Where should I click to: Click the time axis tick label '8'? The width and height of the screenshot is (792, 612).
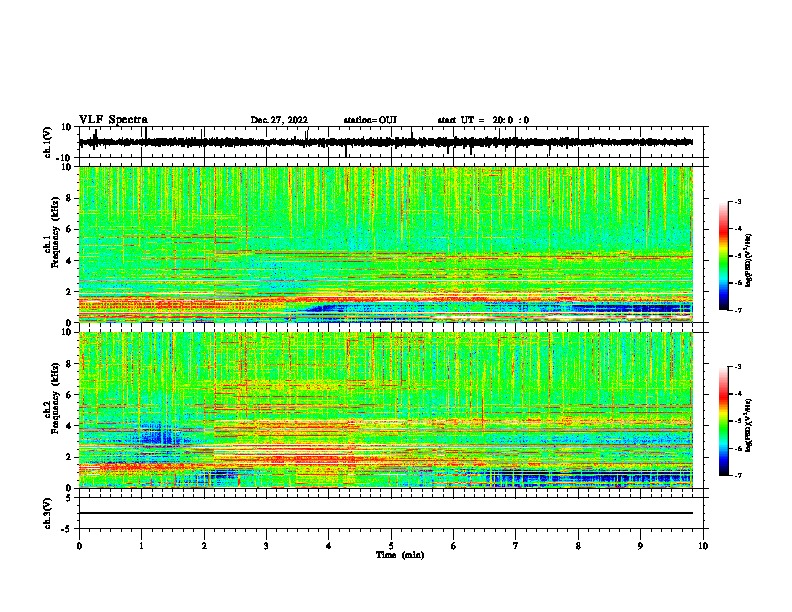coord(578,546)
